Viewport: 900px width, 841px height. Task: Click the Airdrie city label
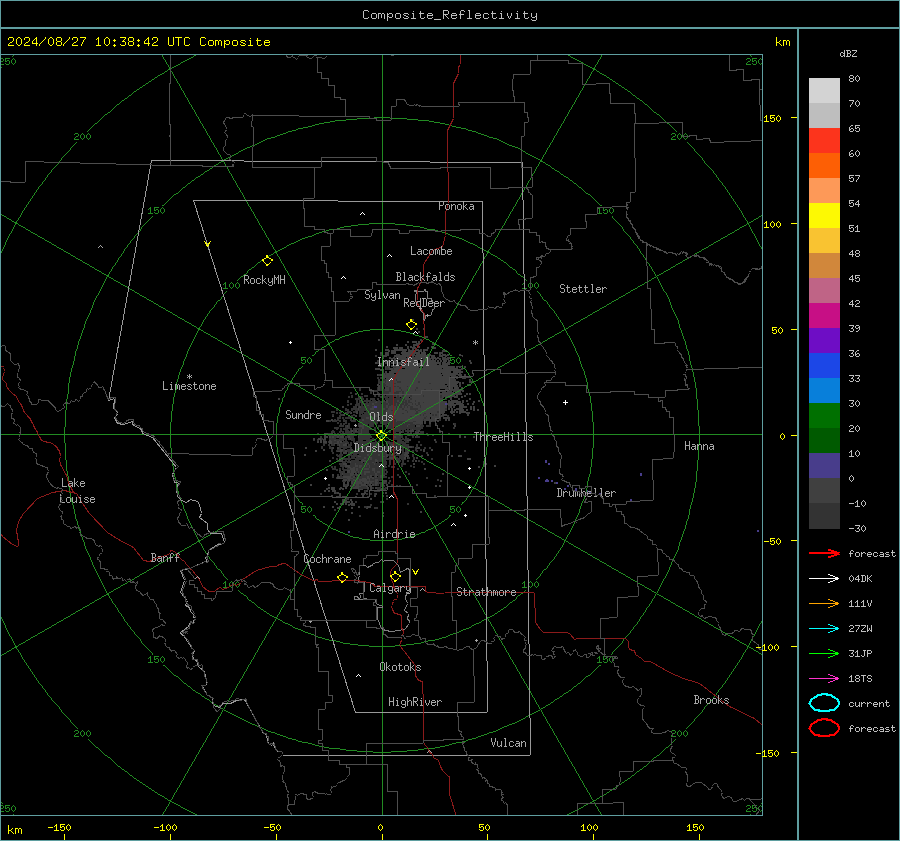pos(394,534)
